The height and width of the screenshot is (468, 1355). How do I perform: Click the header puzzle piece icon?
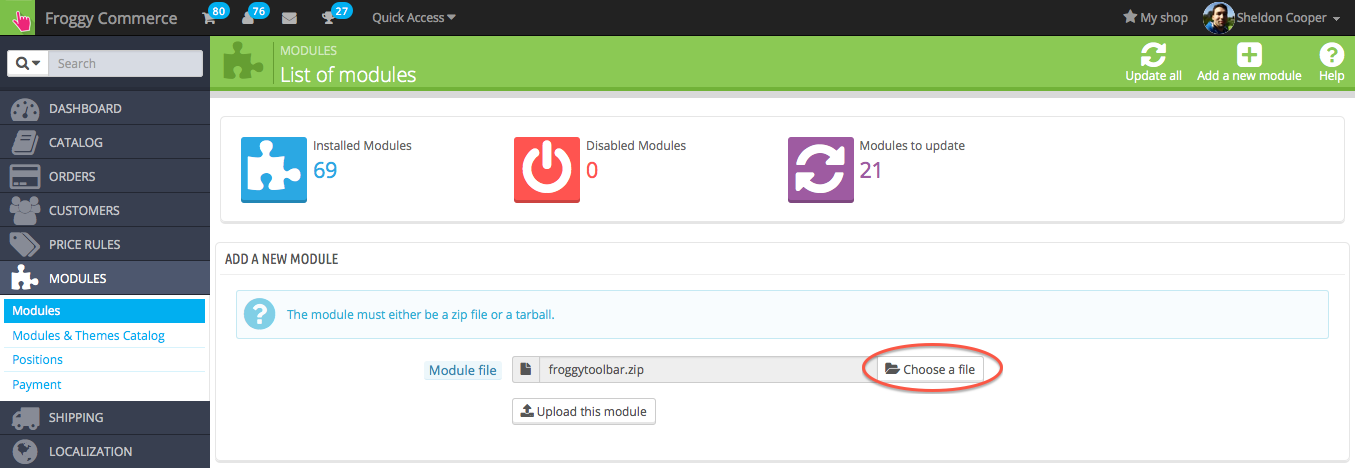[242, 61]
